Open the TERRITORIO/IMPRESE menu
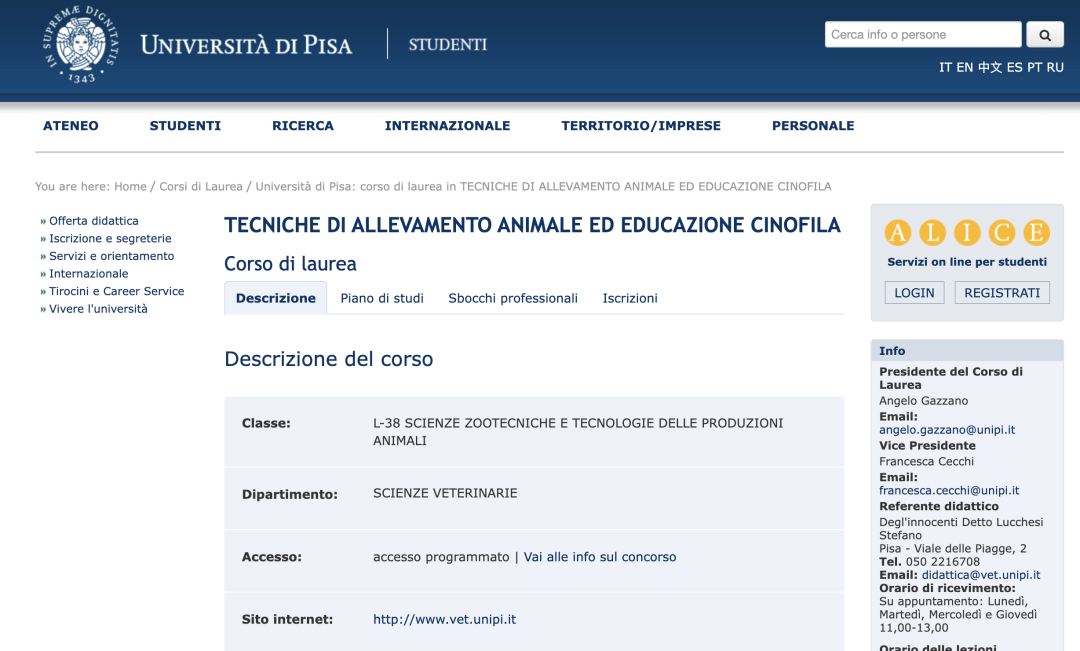This screenshot has width=1080, height=651. tap(641, 126)
